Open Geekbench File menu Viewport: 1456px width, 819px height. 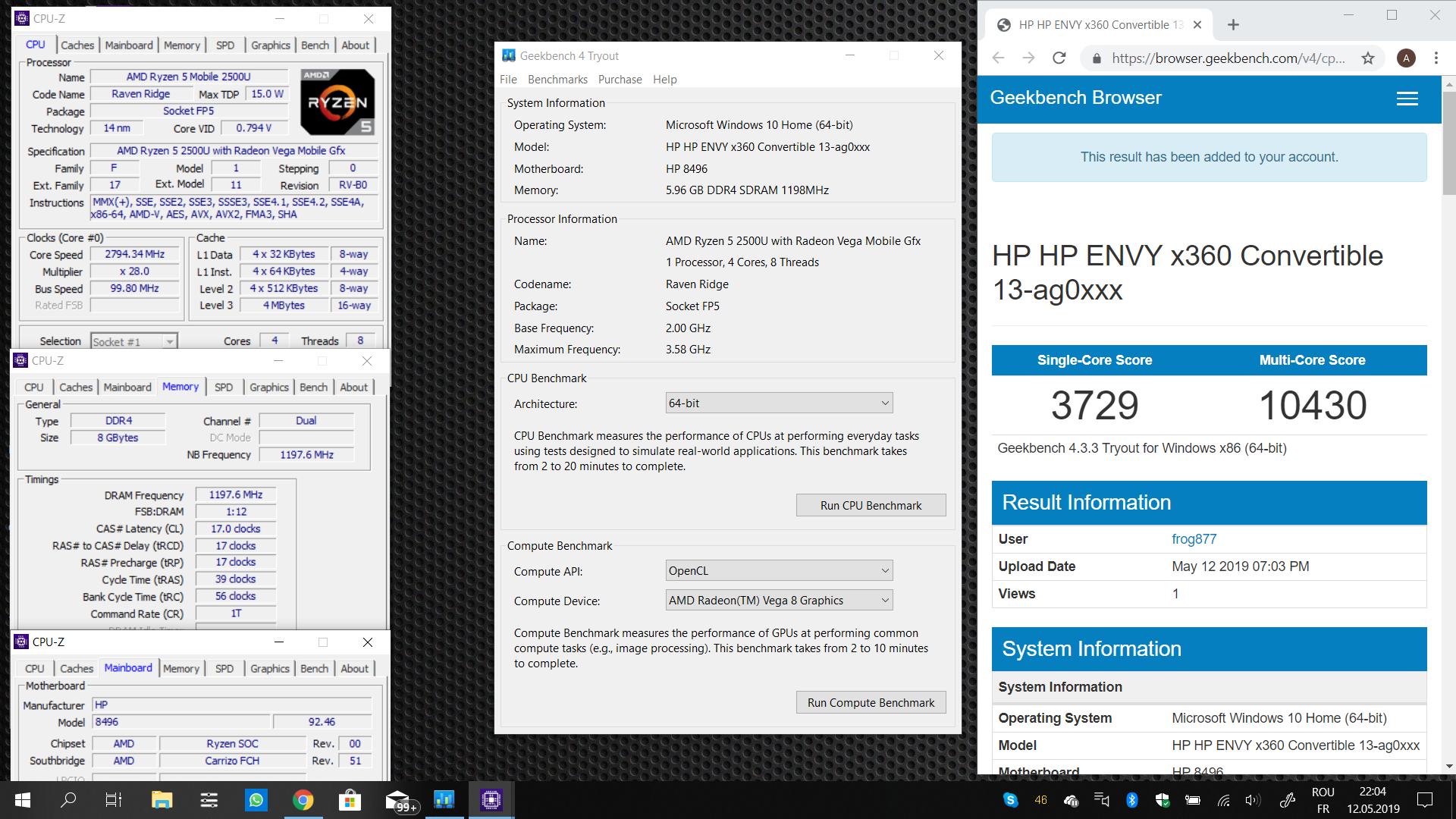click(508, 80)
